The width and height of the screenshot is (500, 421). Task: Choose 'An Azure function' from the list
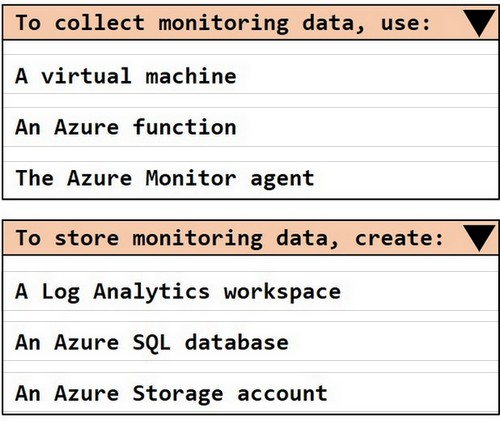250,127
